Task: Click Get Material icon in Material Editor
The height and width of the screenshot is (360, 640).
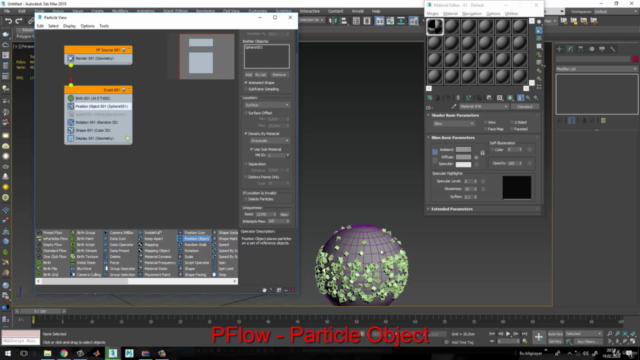Action: click(x=429, y=98)
